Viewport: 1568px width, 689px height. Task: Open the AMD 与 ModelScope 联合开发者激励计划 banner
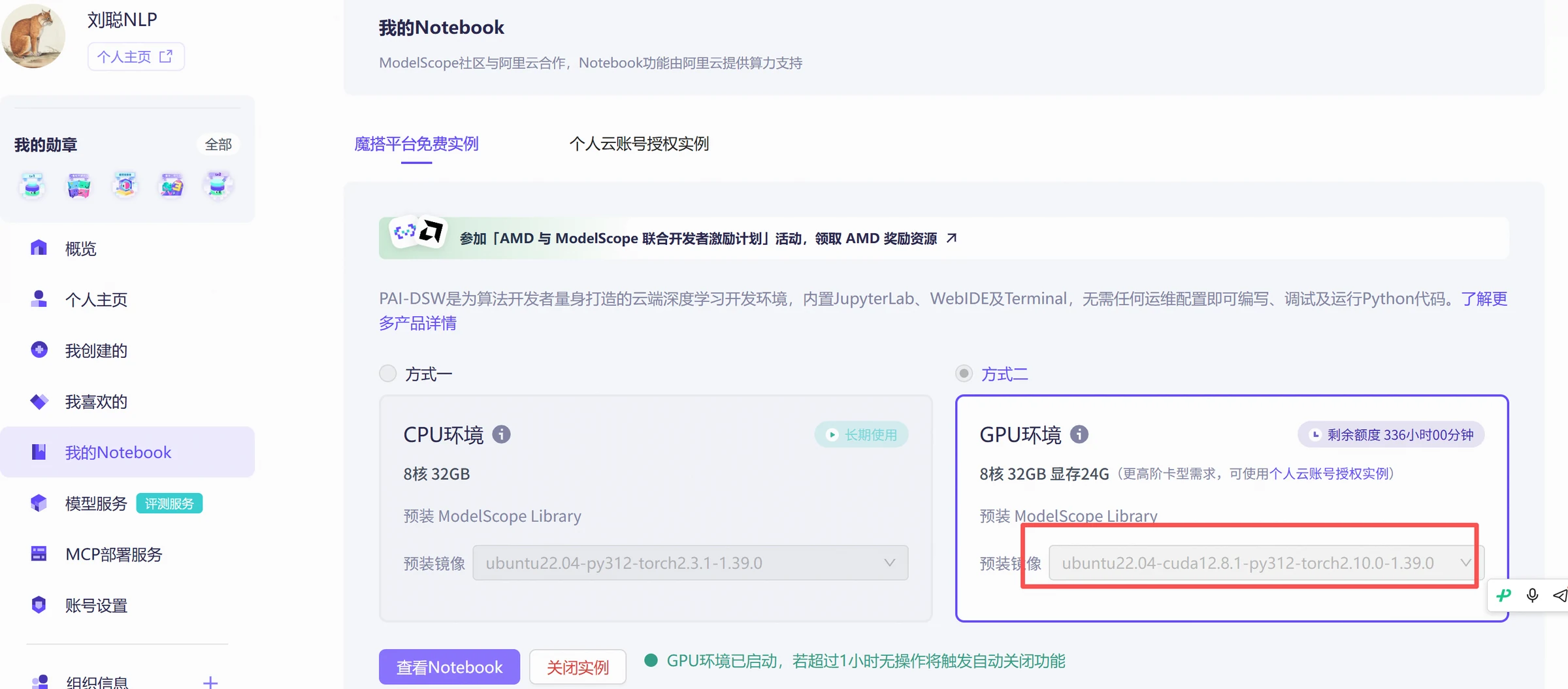[943, 238]
